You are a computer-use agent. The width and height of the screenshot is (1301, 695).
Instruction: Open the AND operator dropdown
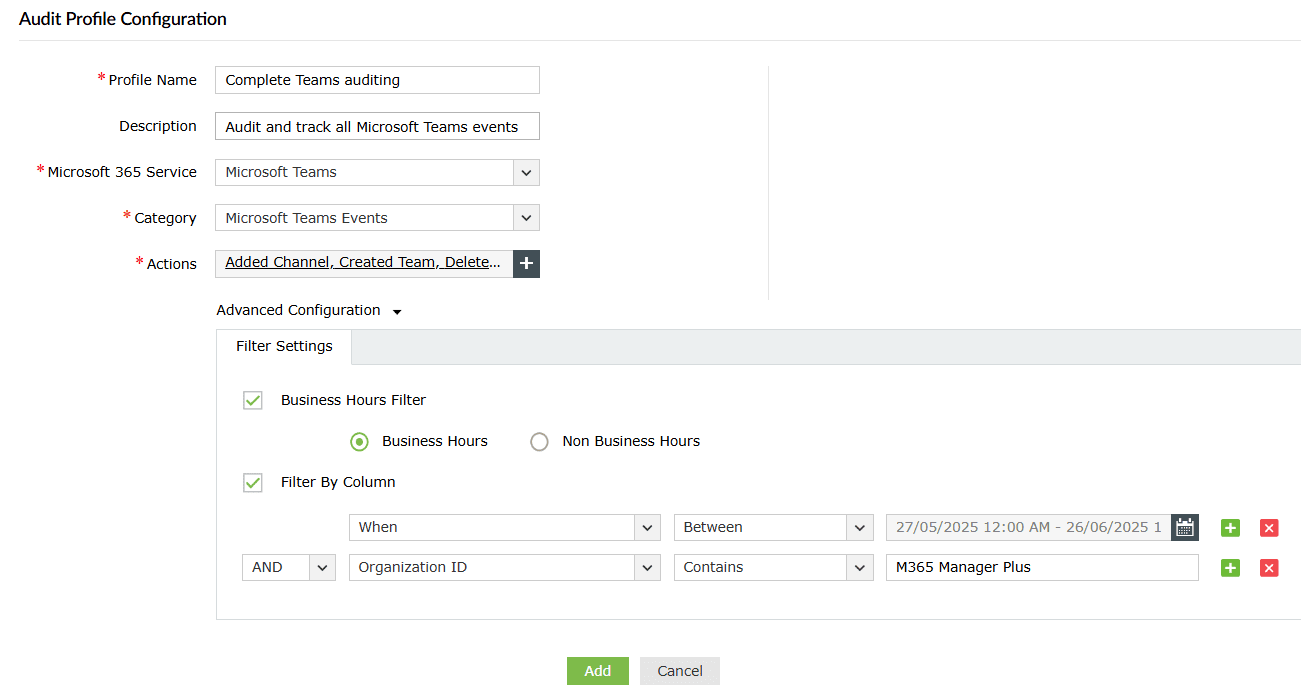tap(322, 567)
